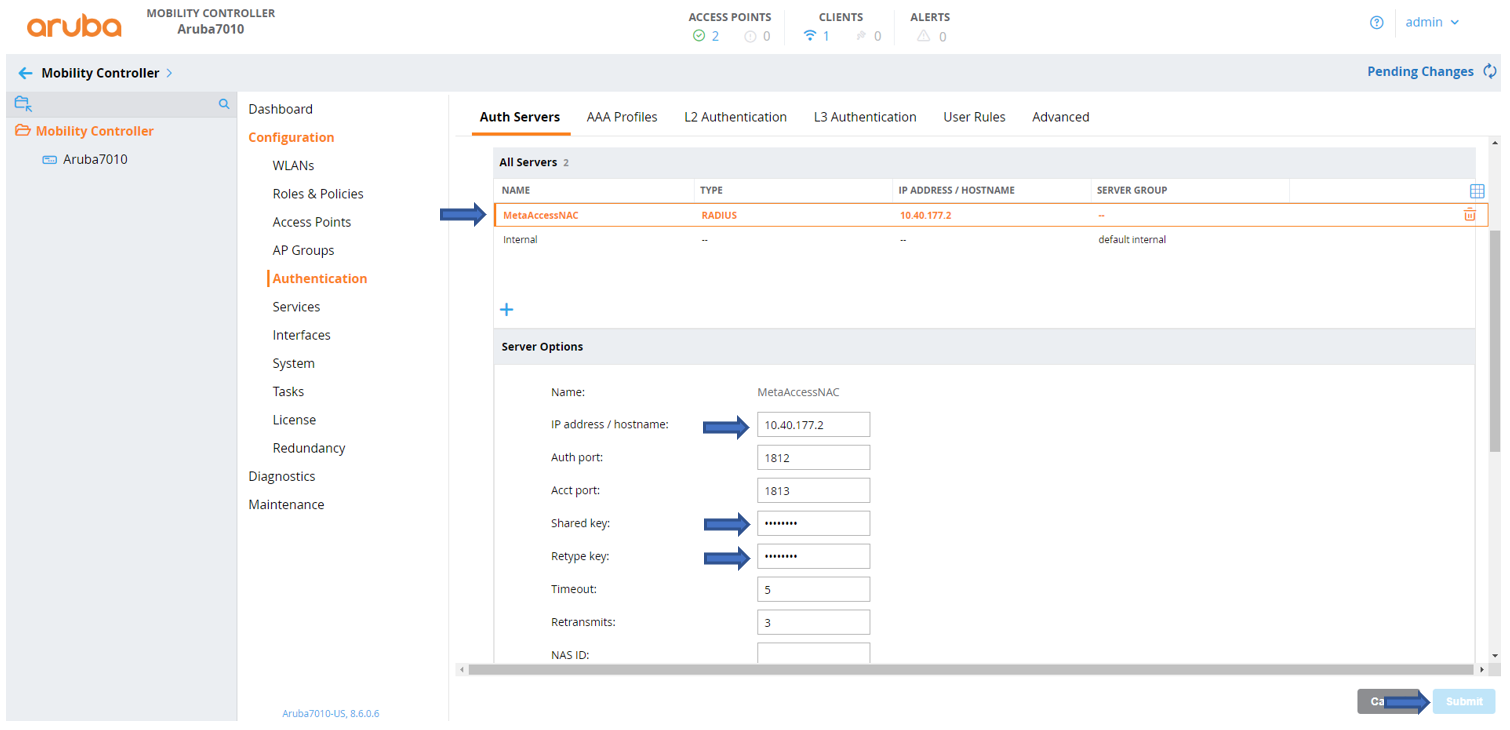Click the IP ADDRESS / HOSTNAME column header
The image size is (1510, 730).
[x=956, y=190]
